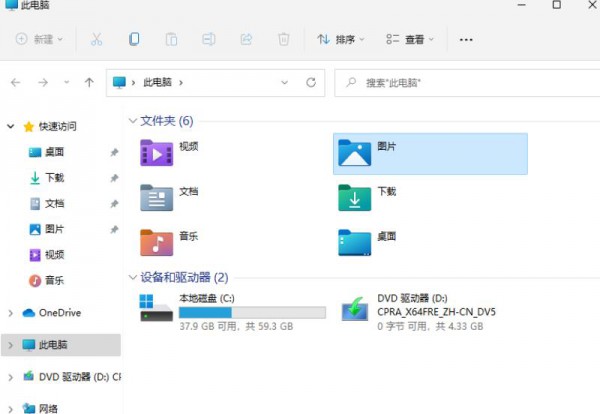Collapse the 文件夹 section group
Viewport: 600px width, 414px height.
[133, 121]
